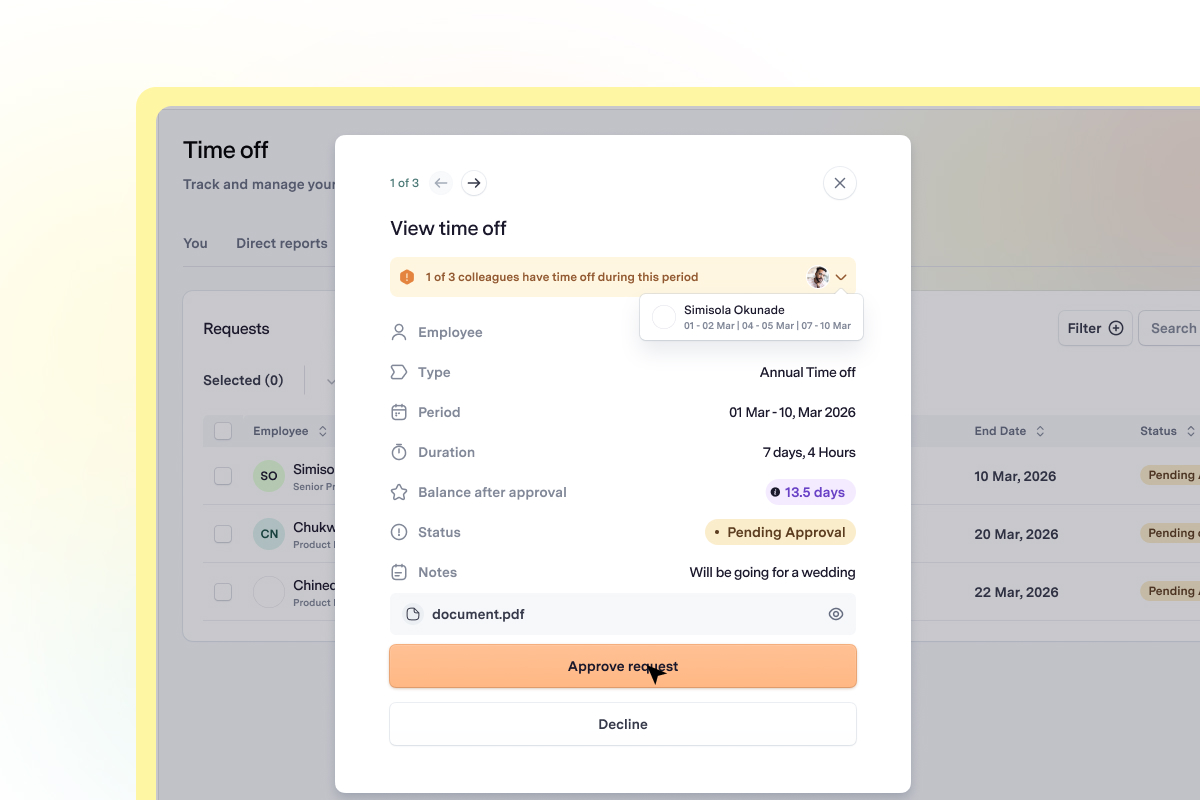Image resolution: width=1200 pixels, height=800 pixels.
Task: Toggle the select-all header checkbox
Action: [223, 431]
